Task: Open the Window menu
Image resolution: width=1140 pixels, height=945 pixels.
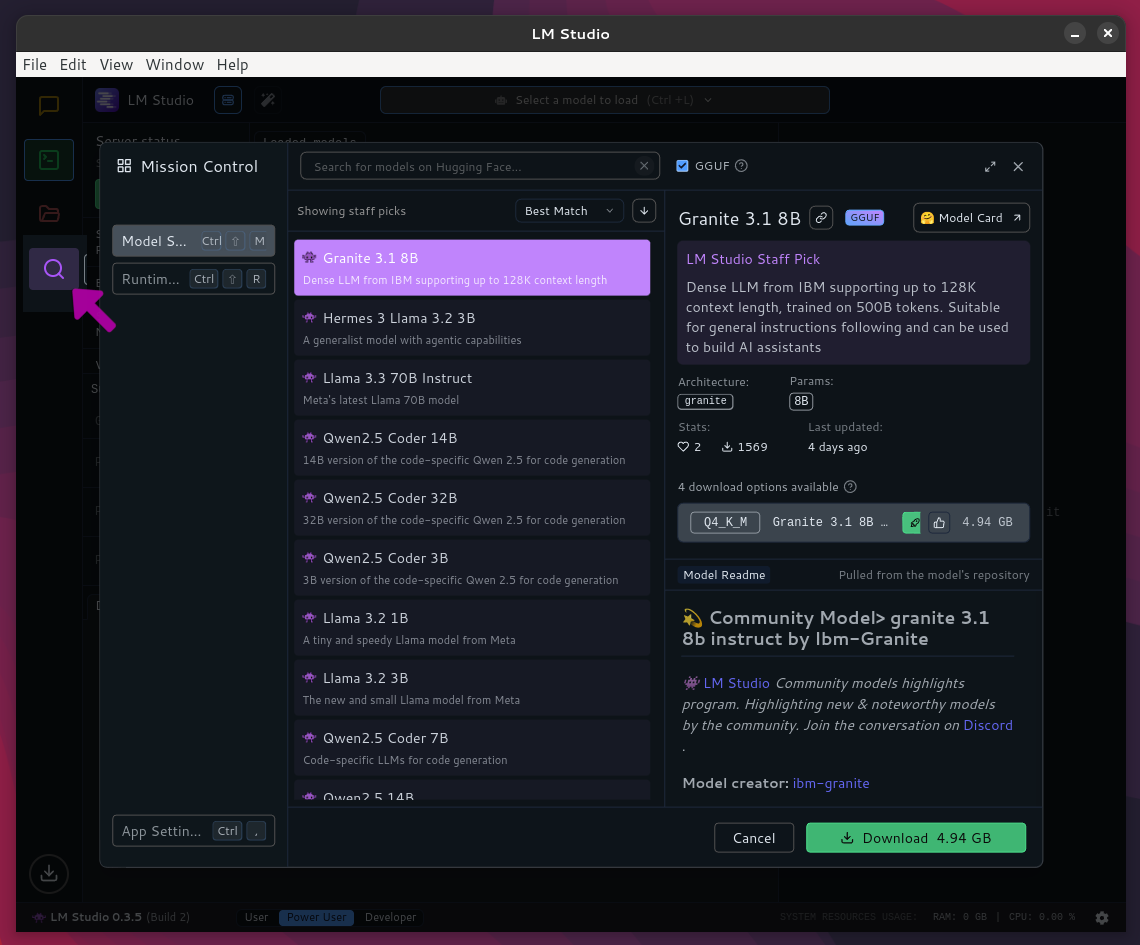Action: pyautogui.click(x=174, y=65)
